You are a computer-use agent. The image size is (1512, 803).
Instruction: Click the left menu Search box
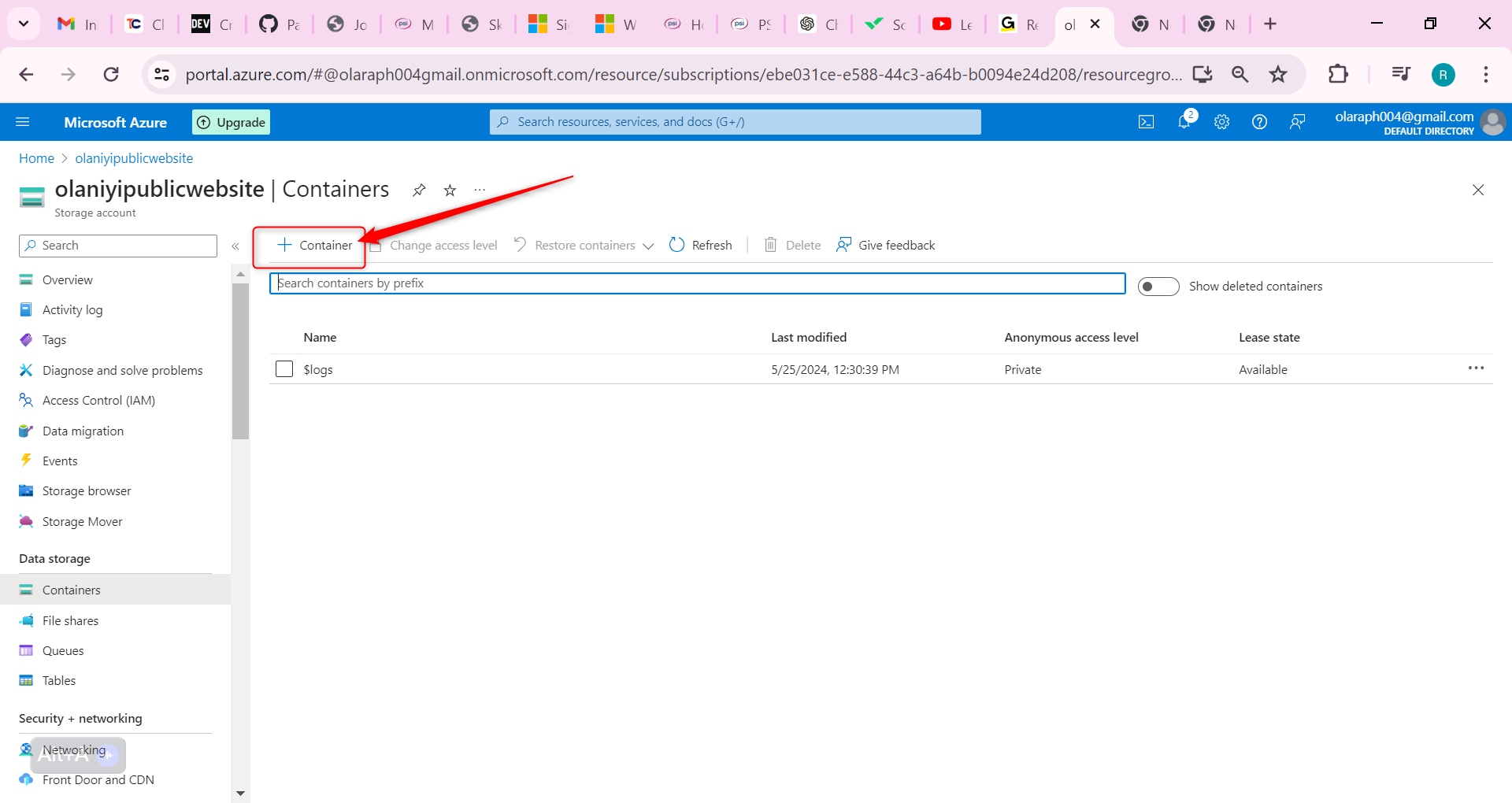tap(118, 246)
